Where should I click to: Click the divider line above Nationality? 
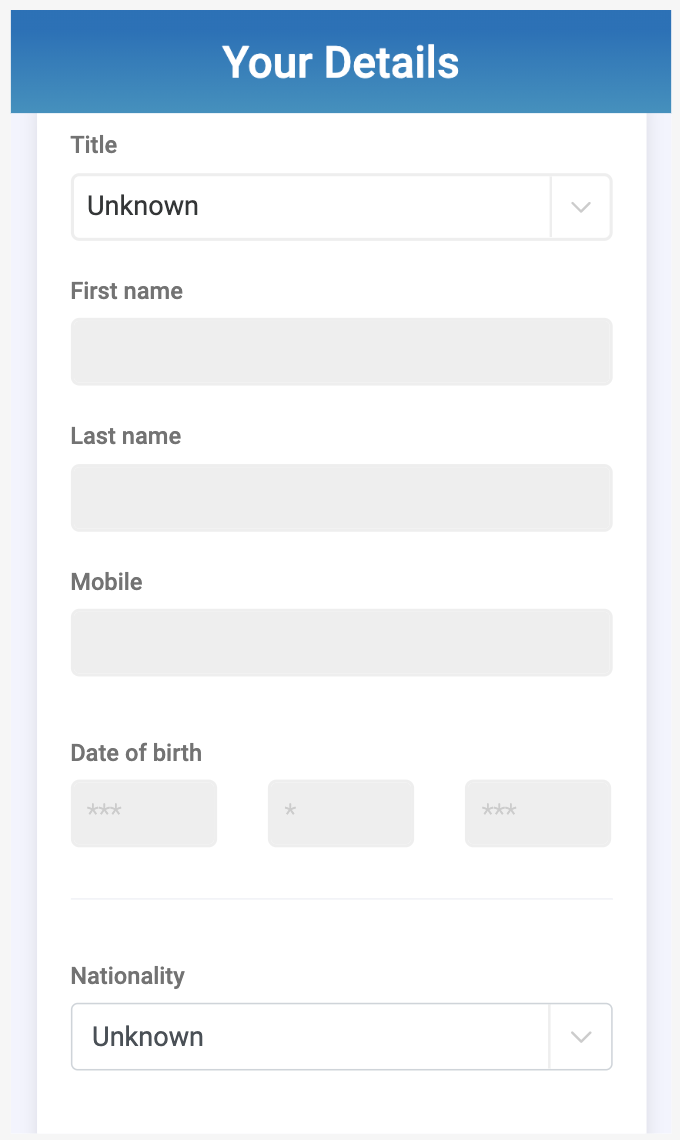click(341, 899)
